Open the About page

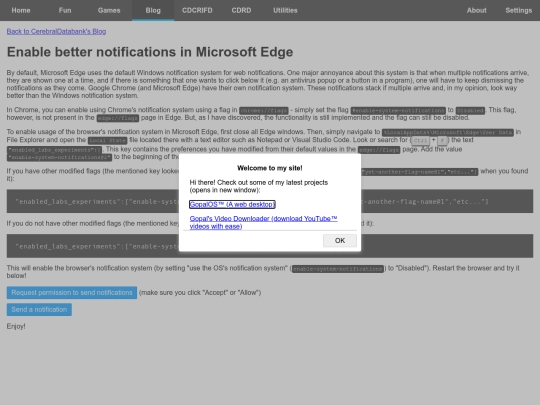pyautogui.click(x=477, y=10)
